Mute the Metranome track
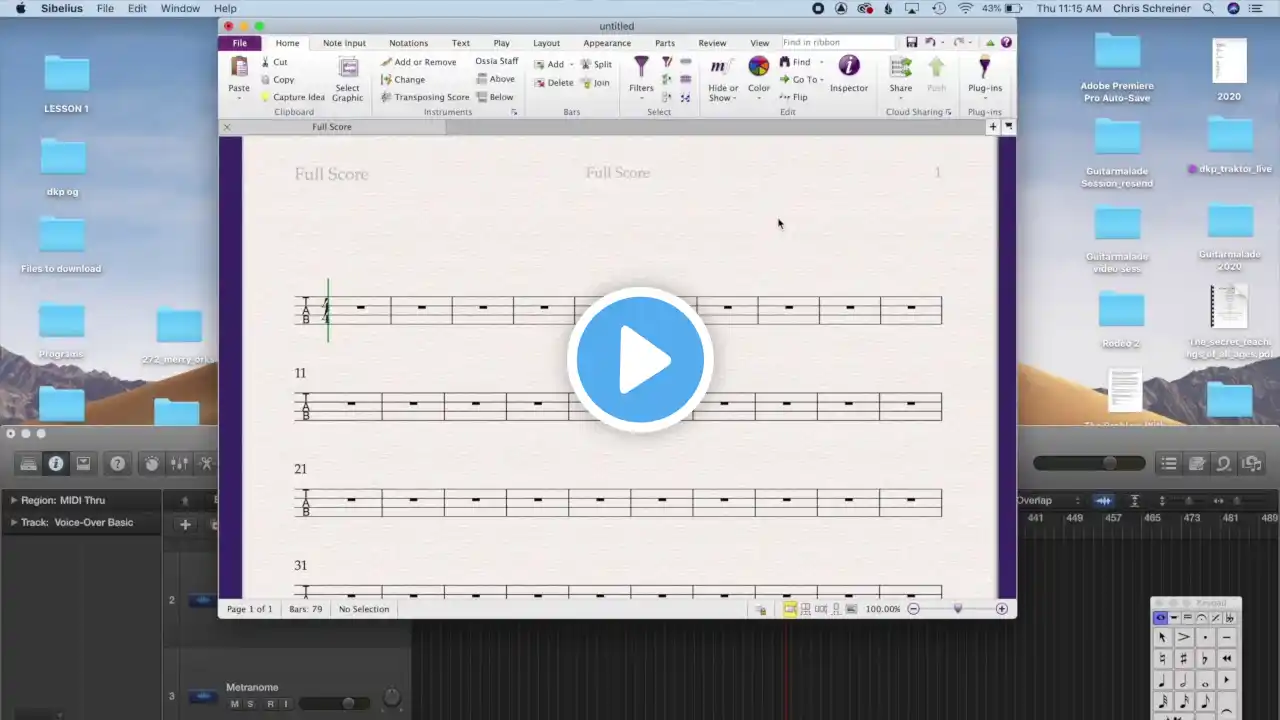The width and height of the screenshot is (1280, 720). click(235, 704)
